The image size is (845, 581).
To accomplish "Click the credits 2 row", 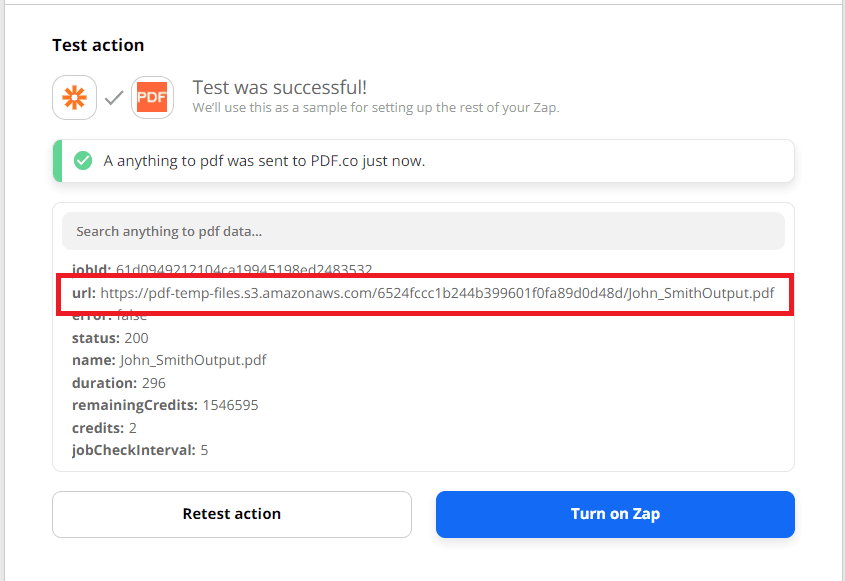I will point(104,428).
